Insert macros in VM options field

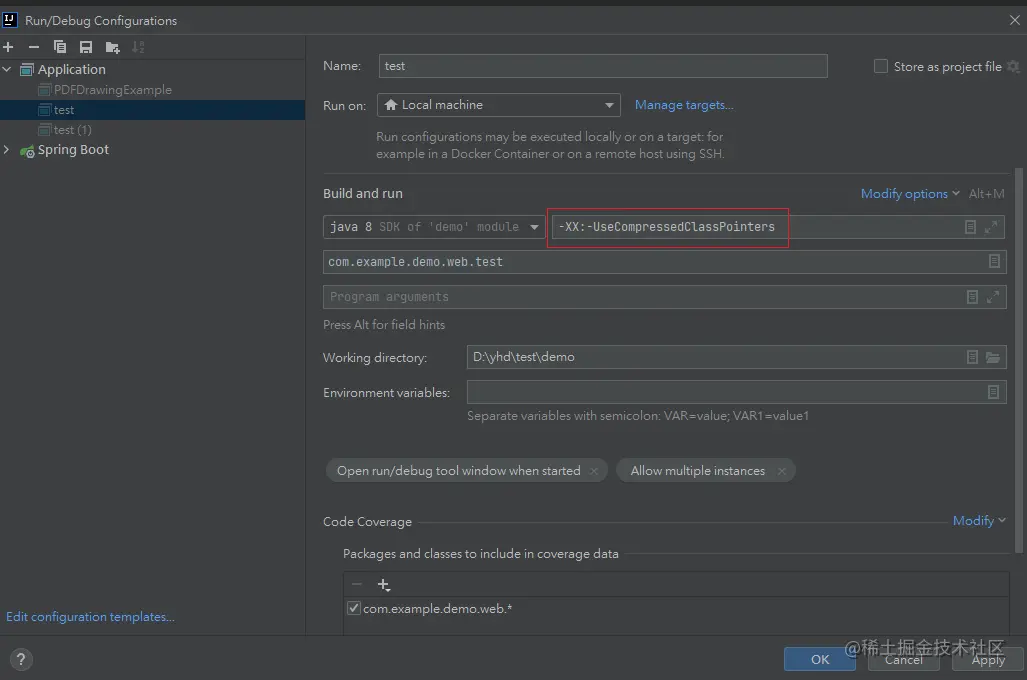(971, 227)
